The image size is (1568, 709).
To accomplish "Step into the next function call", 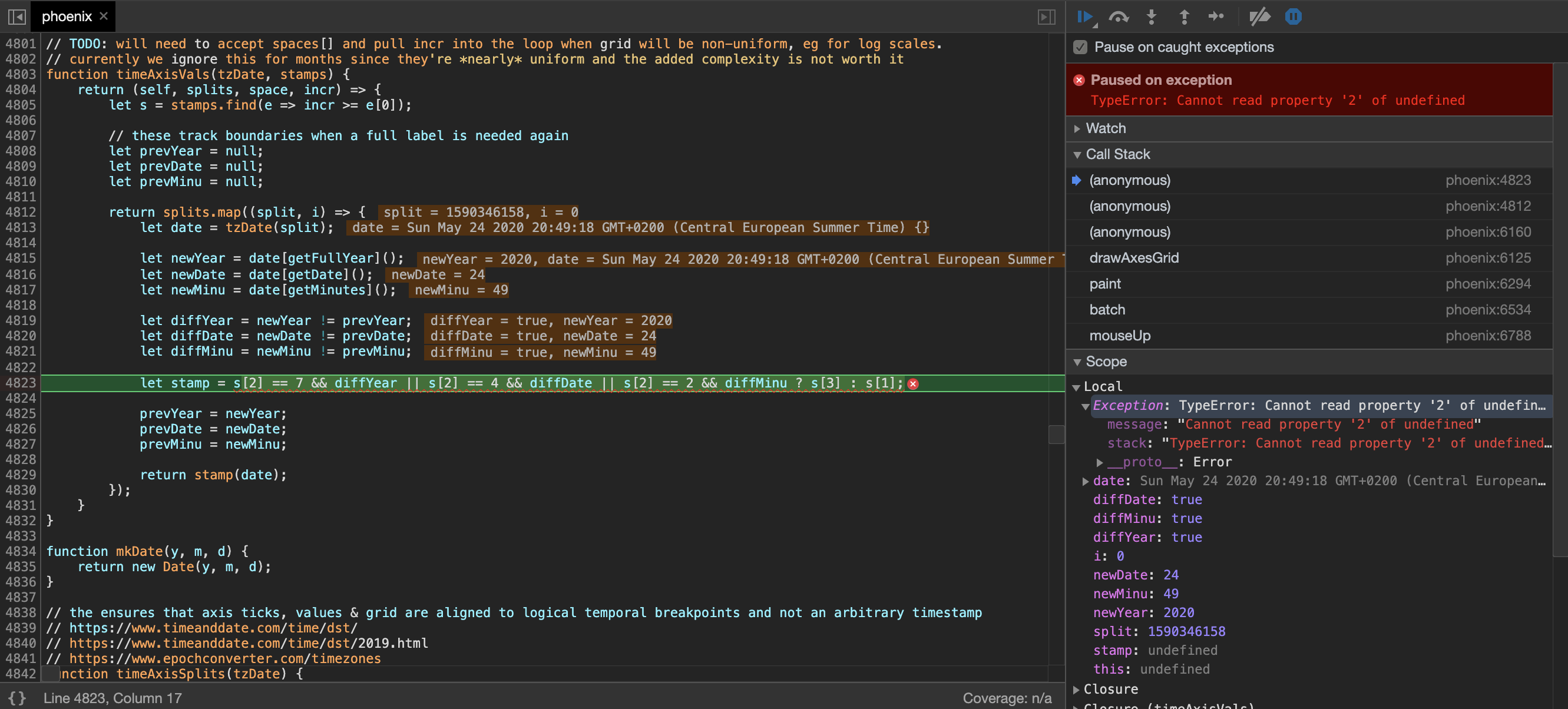I will click(1151, 16).
